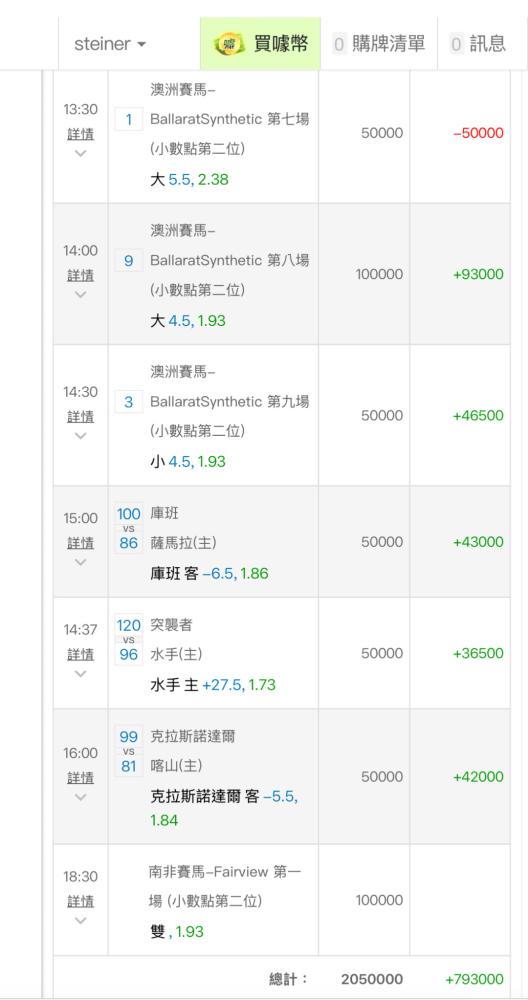Click the 120 vs 96 score box
Viewport: 528px width, 1000px height.
pyautogui.click(x=129, y=640)
